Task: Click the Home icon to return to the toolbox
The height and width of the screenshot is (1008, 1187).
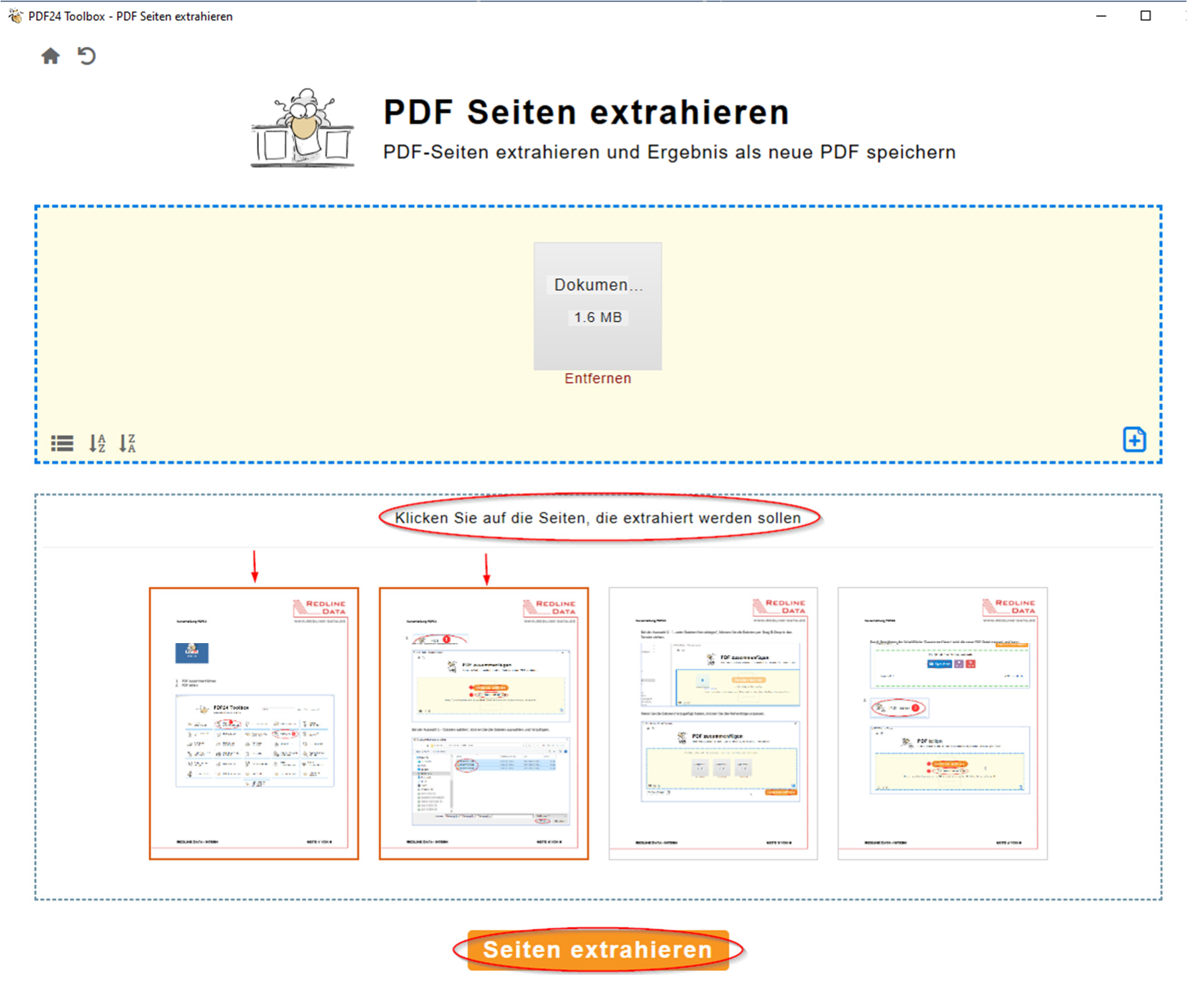Action: point(51,57)
